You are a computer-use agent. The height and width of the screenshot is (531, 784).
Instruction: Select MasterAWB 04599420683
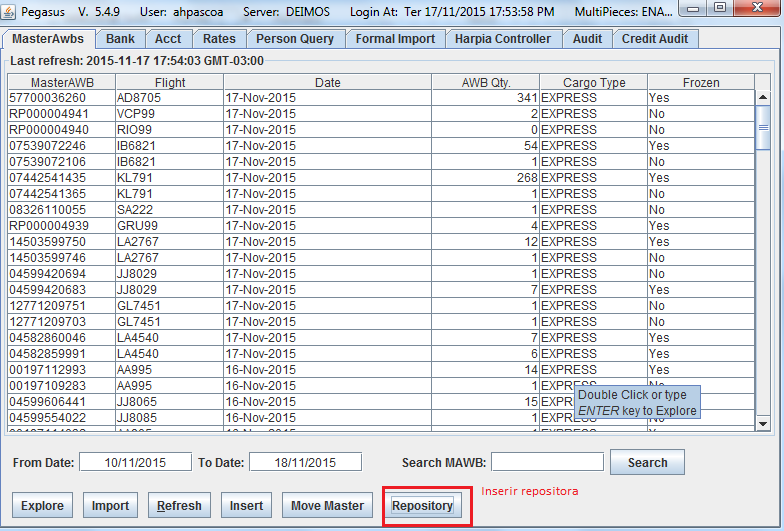62,290
